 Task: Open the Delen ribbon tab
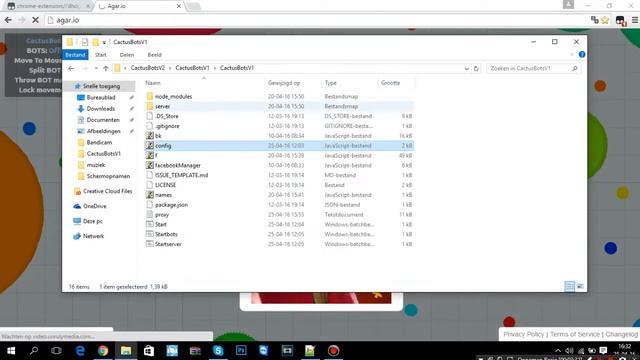pos(127,55)
